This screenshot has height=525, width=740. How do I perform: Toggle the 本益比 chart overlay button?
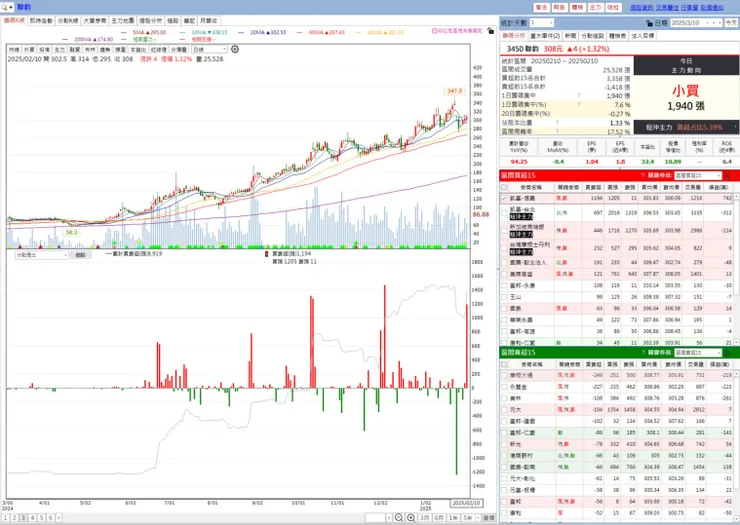coord(138,50)
